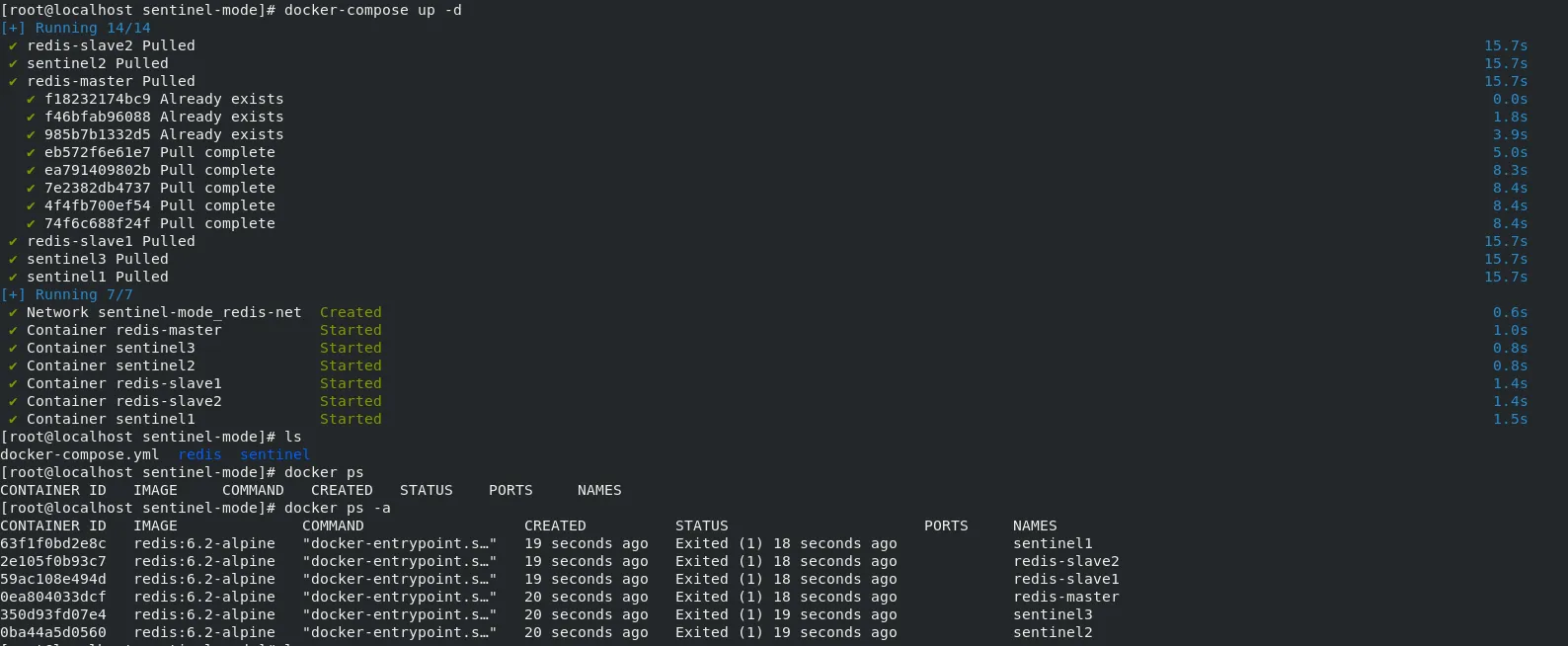The width and height of the screenshot is (1568, 646).
Task: Select the 'docker-compose up -d' command text
Action: pos(372,10)
